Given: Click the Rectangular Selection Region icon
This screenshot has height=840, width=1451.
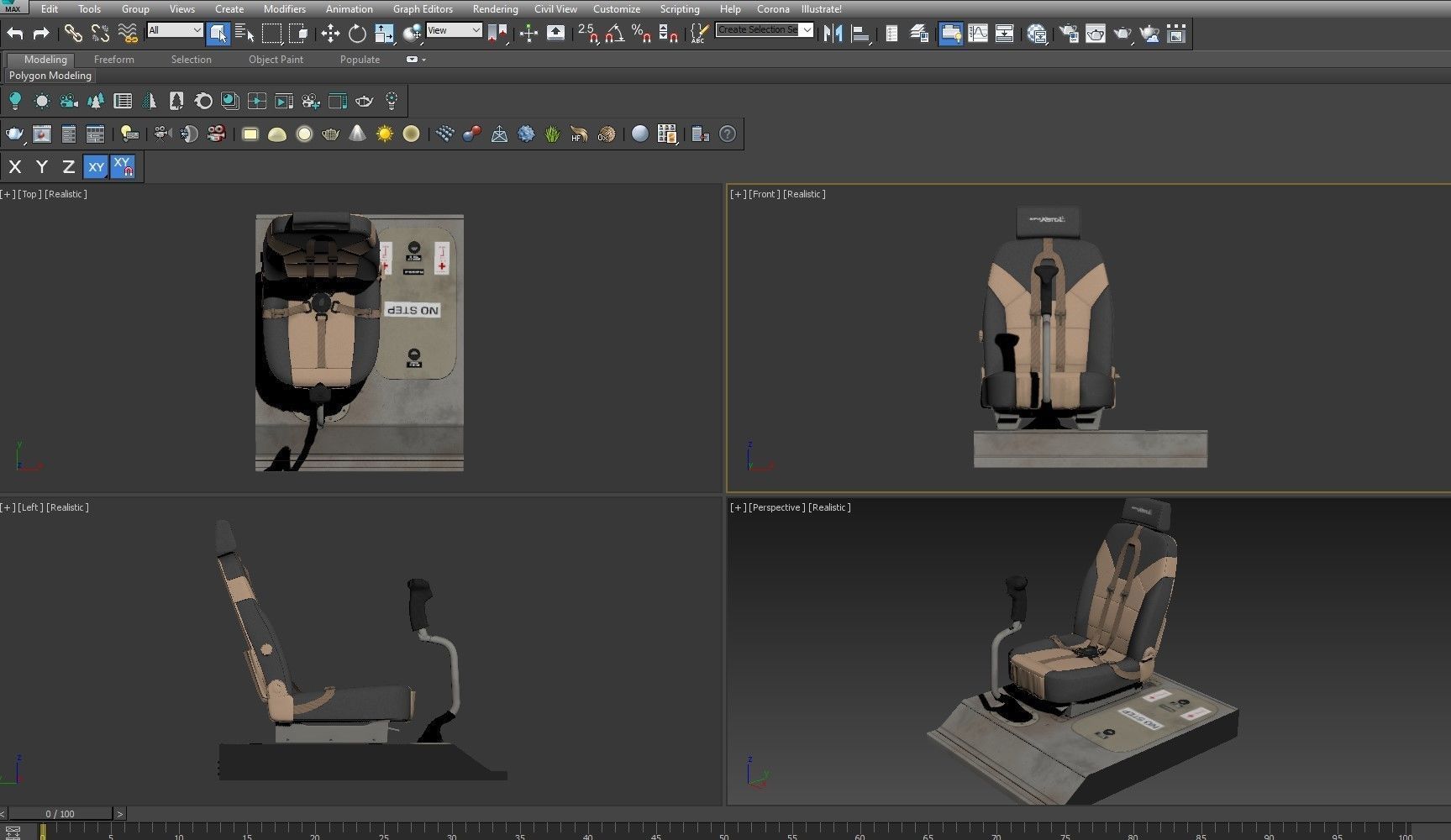Looking at the screenshot, I should (271, 34).
